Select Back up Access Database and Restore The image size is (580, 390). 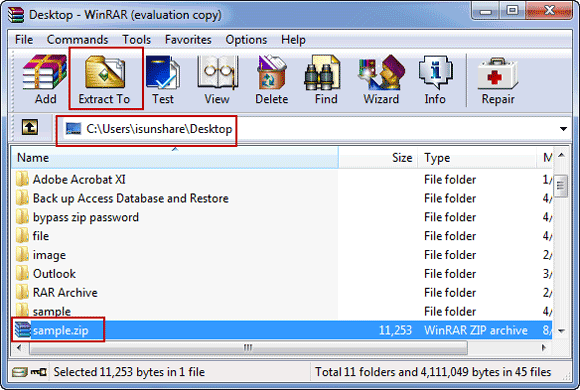click(x=131, y=198)
